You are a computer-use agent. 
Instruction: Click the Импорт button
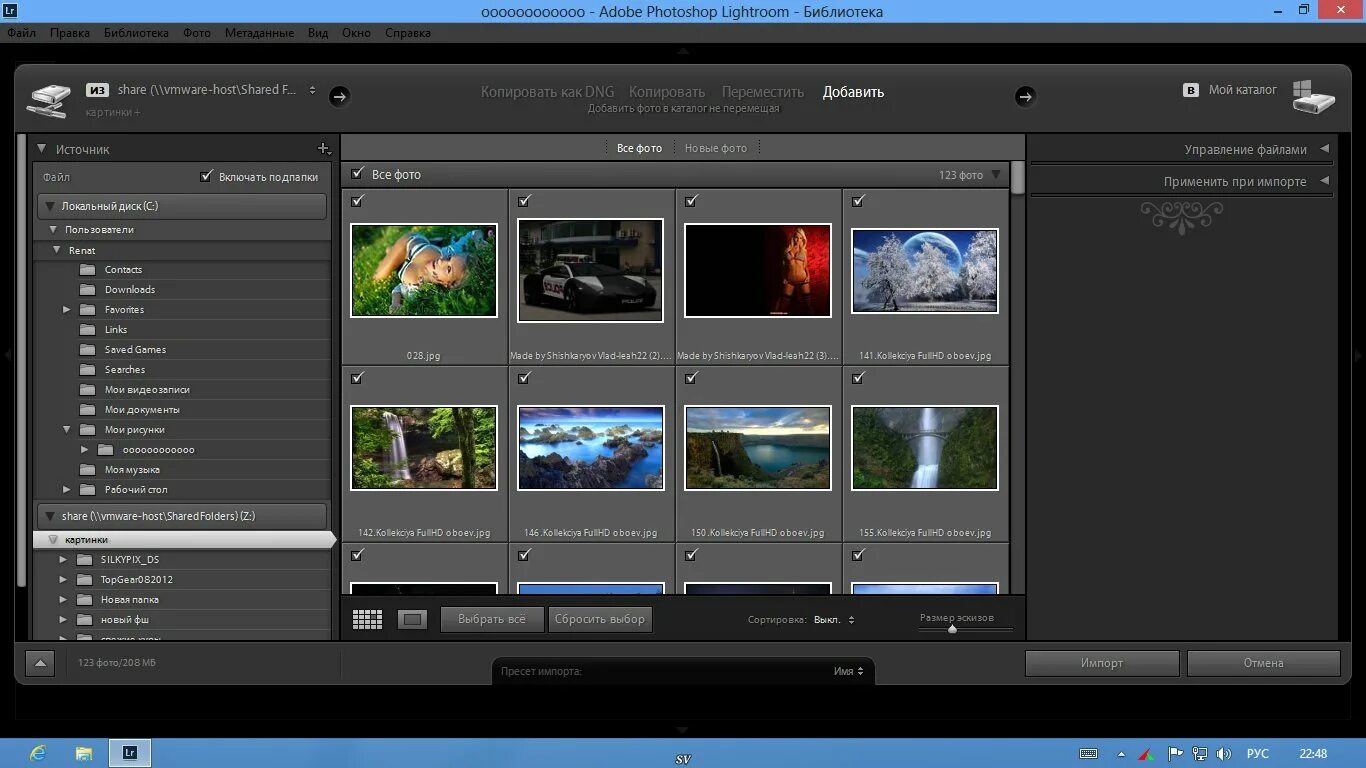1102,663
